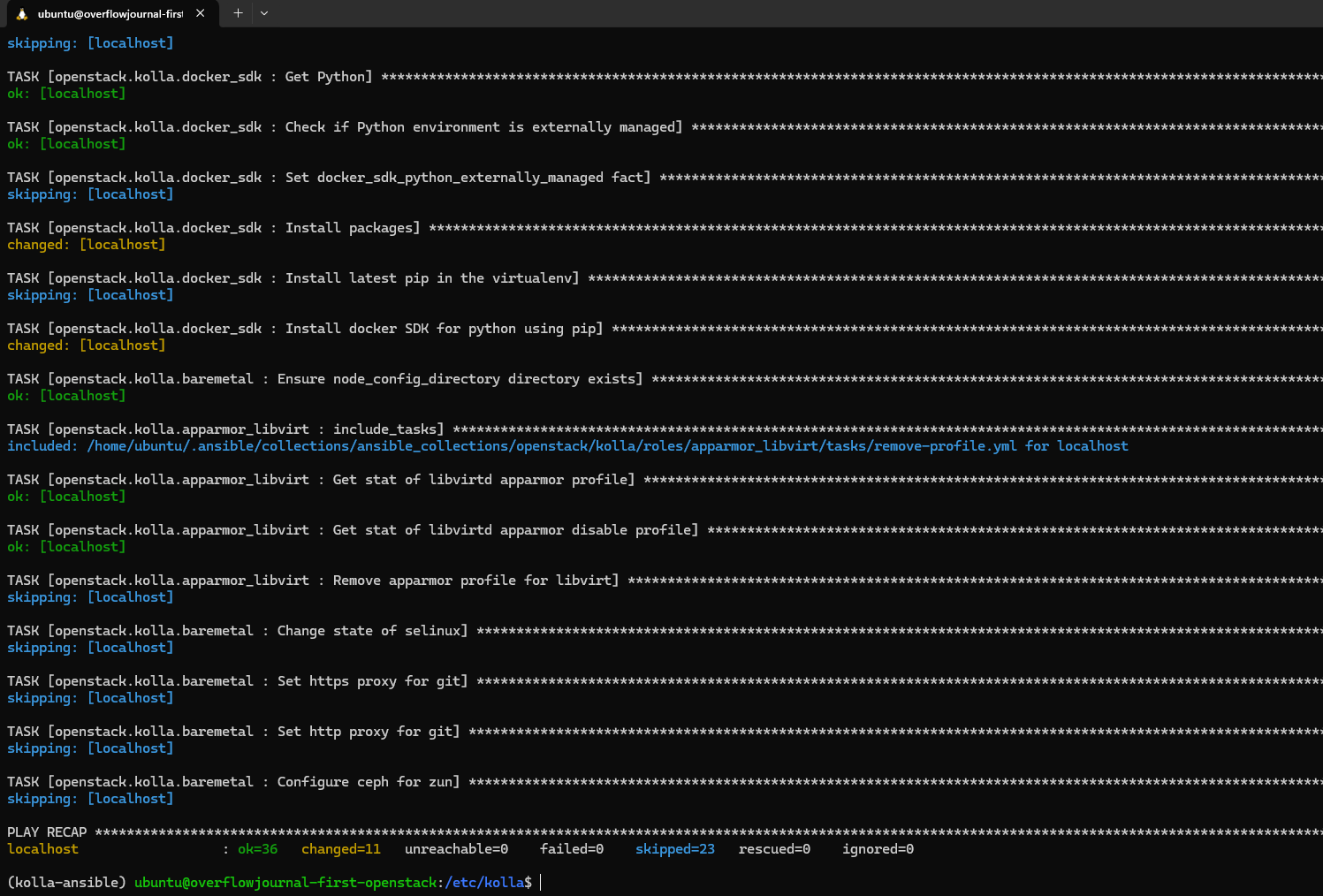This screenshot has height=896, width=1323.
Task: Click the ignored=0 recap value
Action: pos(878,849)
